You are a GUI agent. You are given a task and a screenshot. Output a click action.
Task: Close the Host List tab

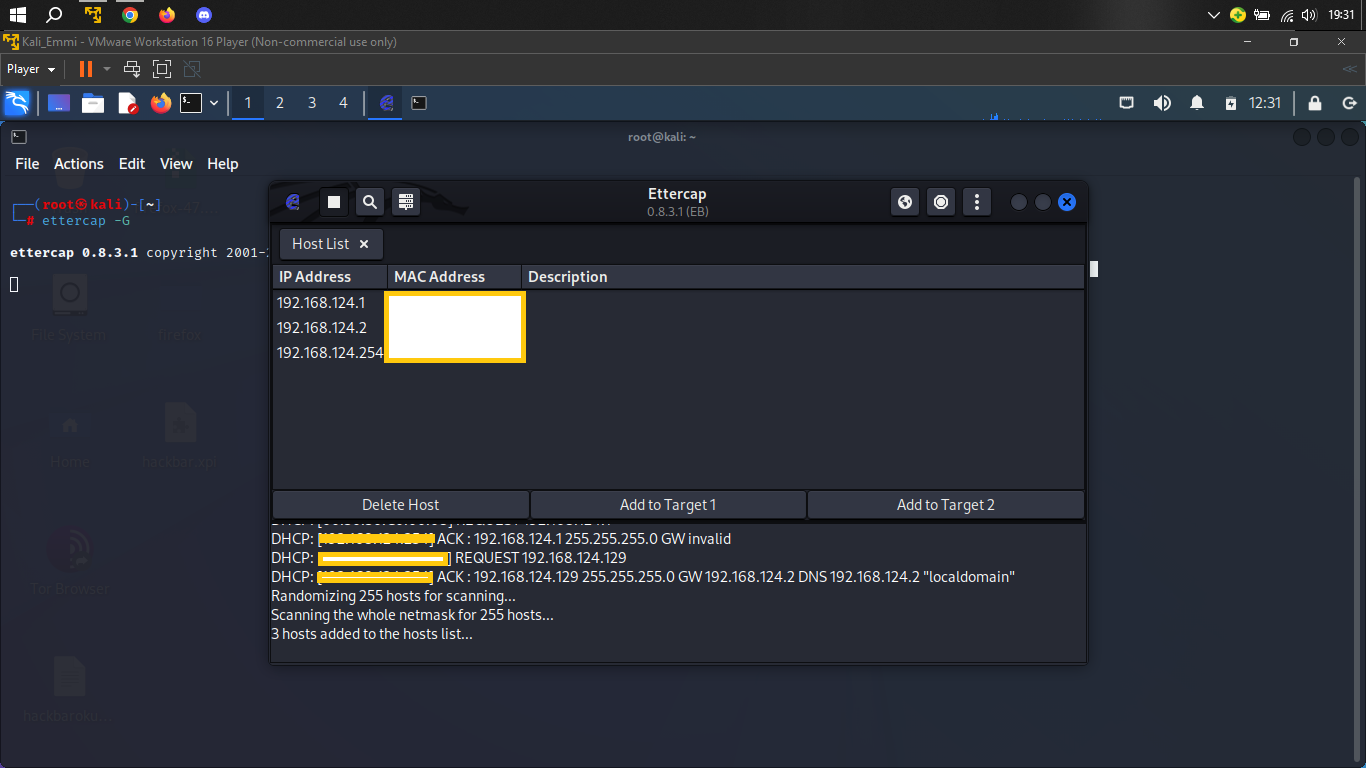point(364,244)
